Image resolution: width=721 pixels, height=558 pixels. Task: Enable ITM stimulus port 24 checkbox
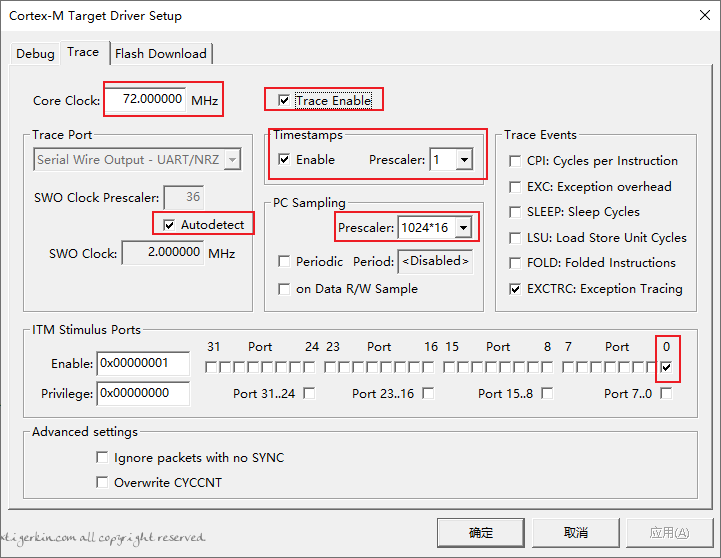(309, 367)
